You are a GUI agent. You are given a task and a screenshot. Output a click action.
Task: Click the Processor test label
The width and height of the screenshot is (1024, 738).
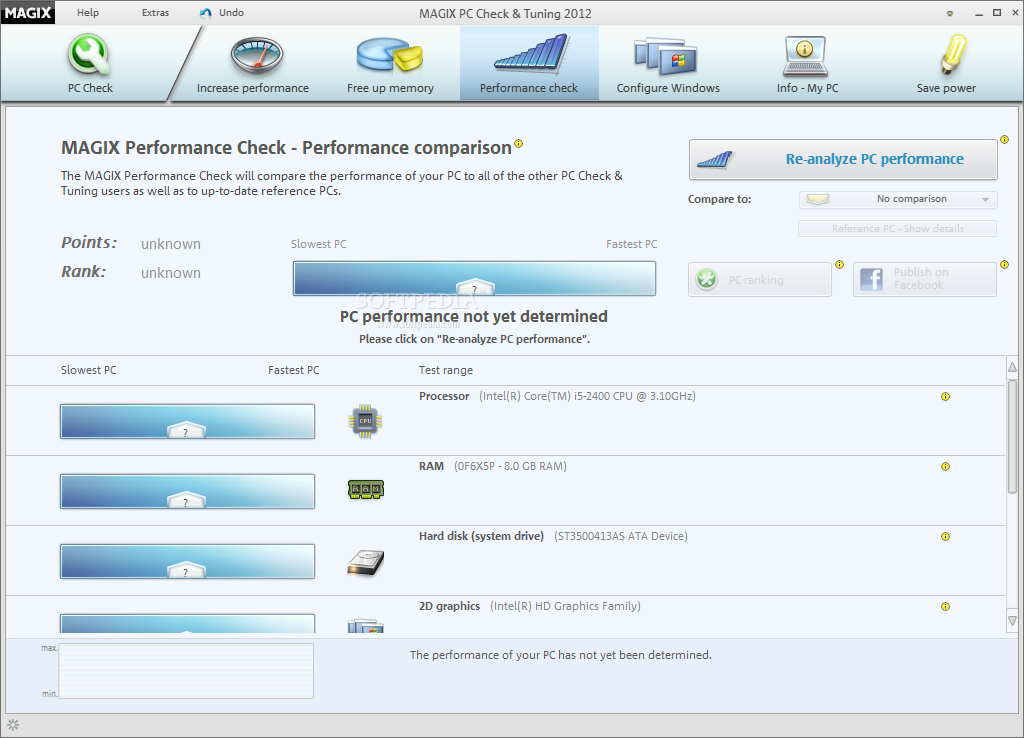(x=444, y=396)
